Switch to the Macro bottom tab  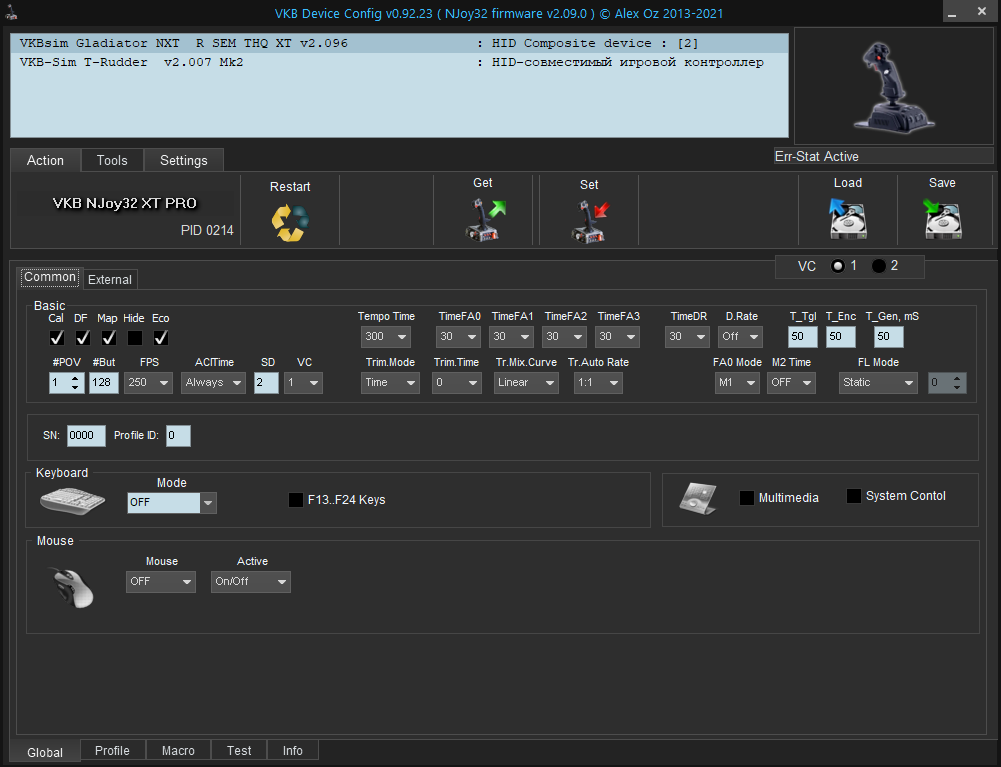178,750
